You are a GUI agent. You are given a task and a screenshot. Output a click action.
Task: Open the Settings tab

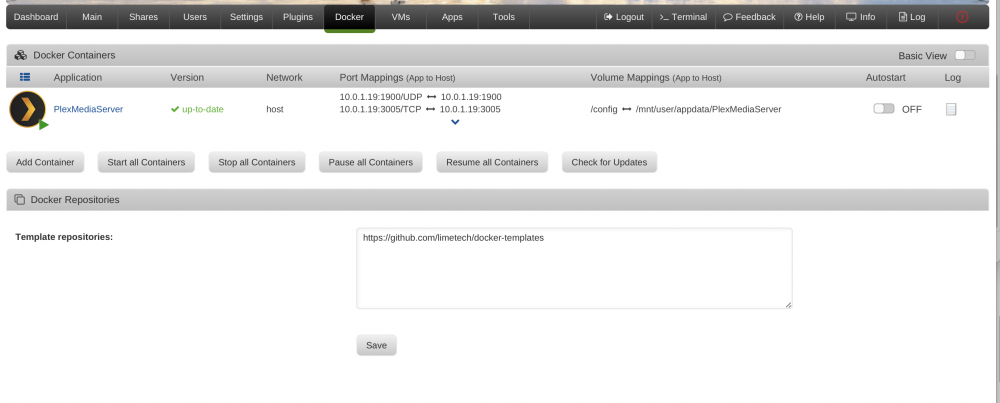[246, 17]
